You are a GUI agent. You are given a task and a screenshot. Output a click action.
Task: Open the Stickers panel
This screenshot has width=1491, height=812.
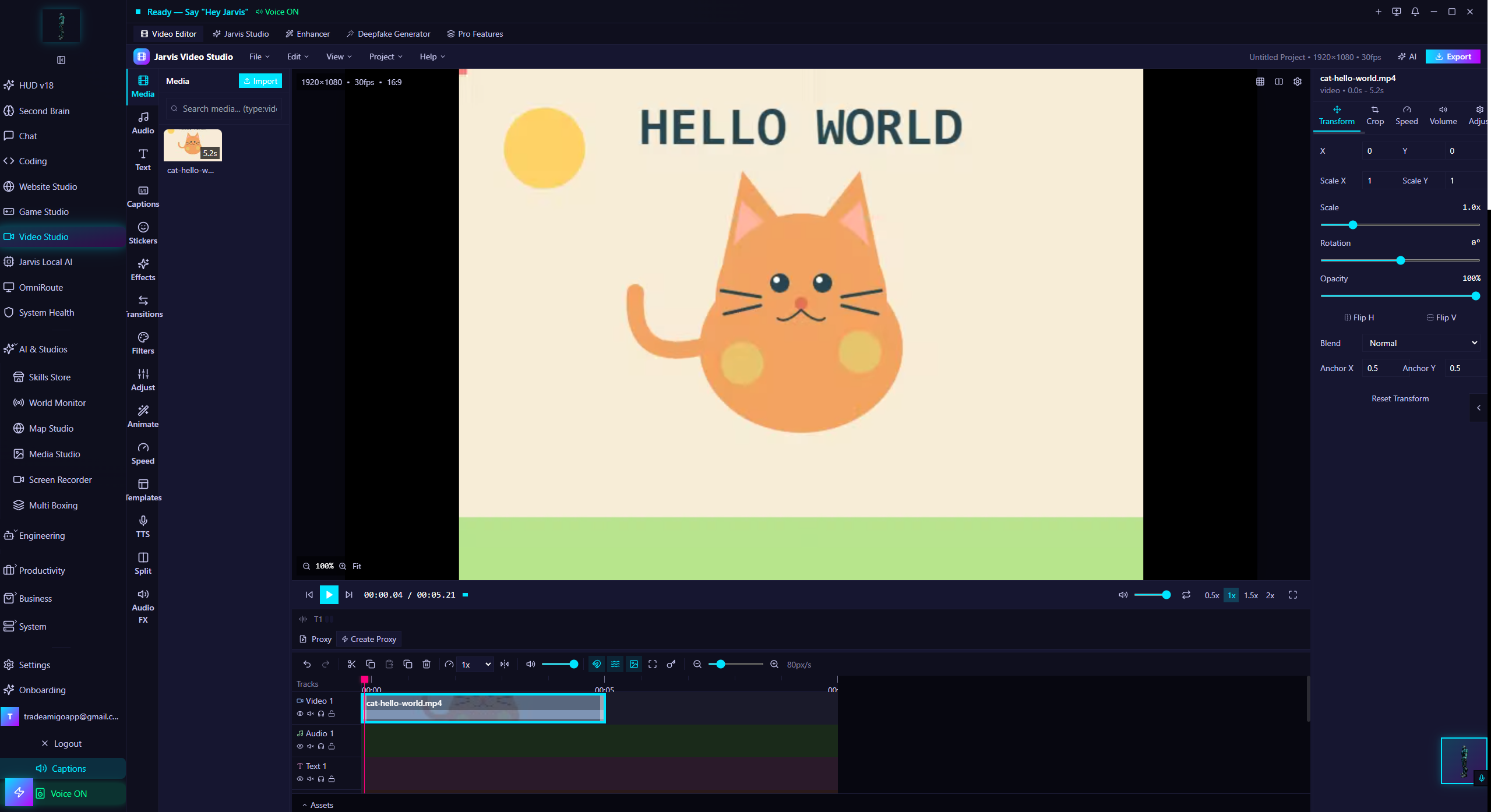pyautogui.click(x=143, y=233)
